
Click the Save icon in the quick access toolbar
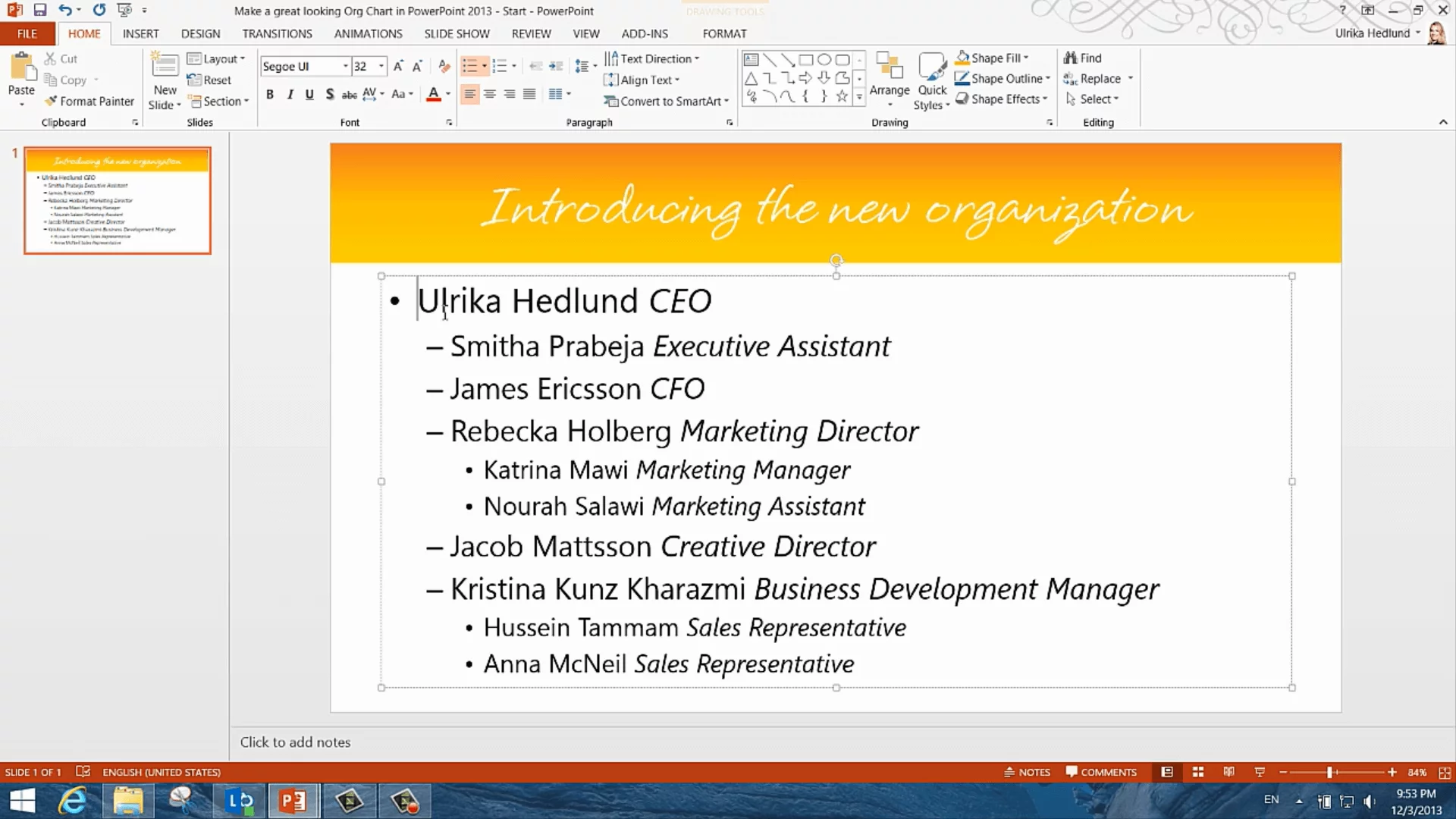tap(40, 11)
